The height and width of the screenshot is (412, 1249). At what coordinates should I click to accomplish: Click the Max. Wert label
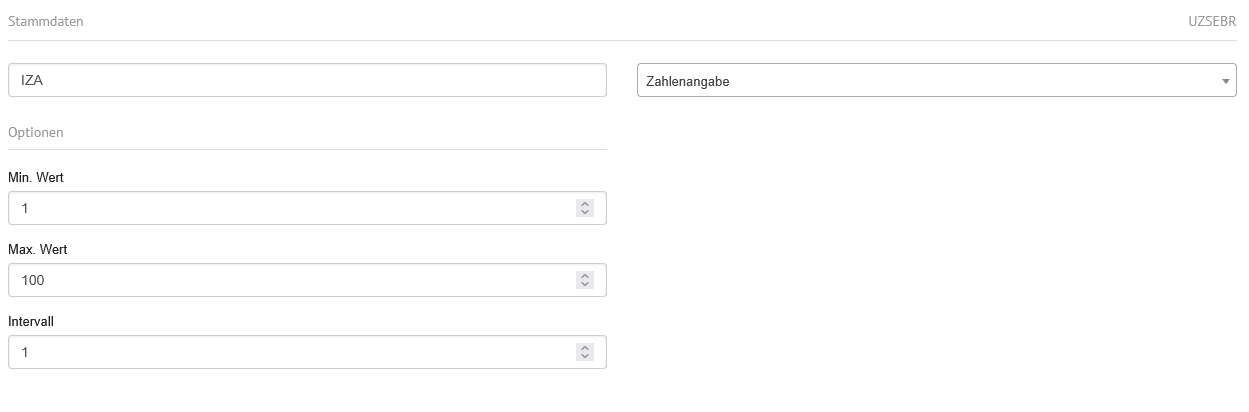pyautogui.click(x=38, y=249)
